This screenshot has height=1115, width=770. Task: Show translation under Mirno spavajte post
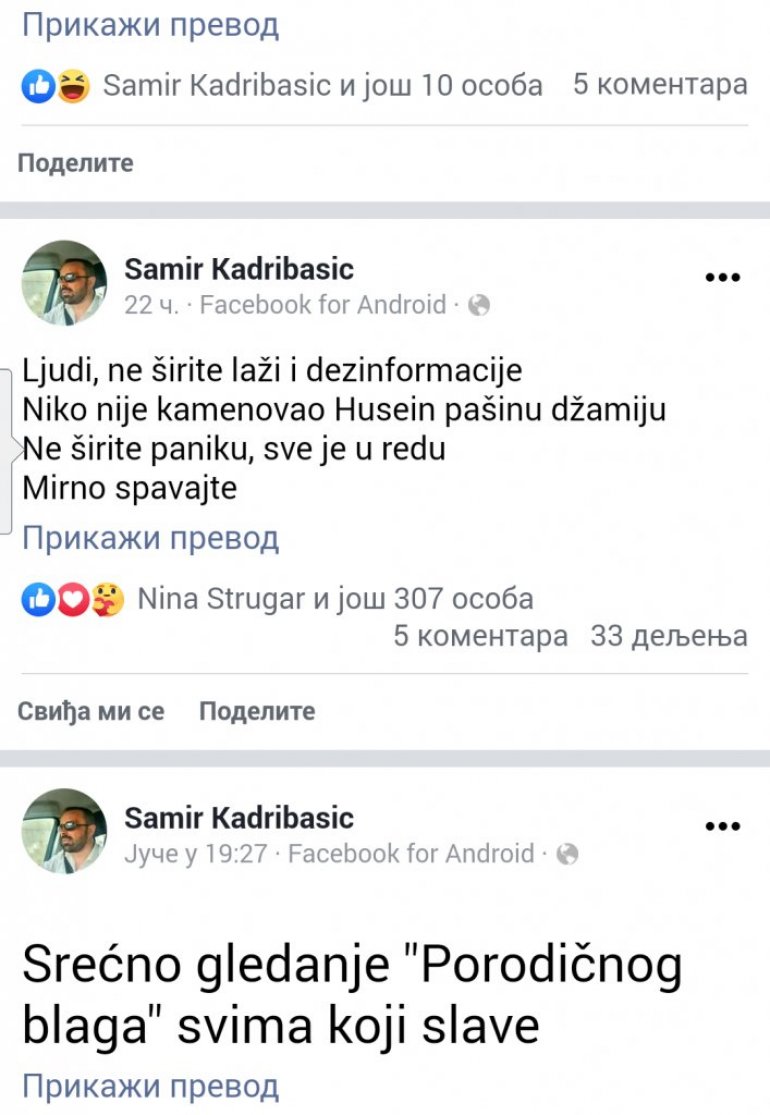pyautogui.click(x=150, y=539)
